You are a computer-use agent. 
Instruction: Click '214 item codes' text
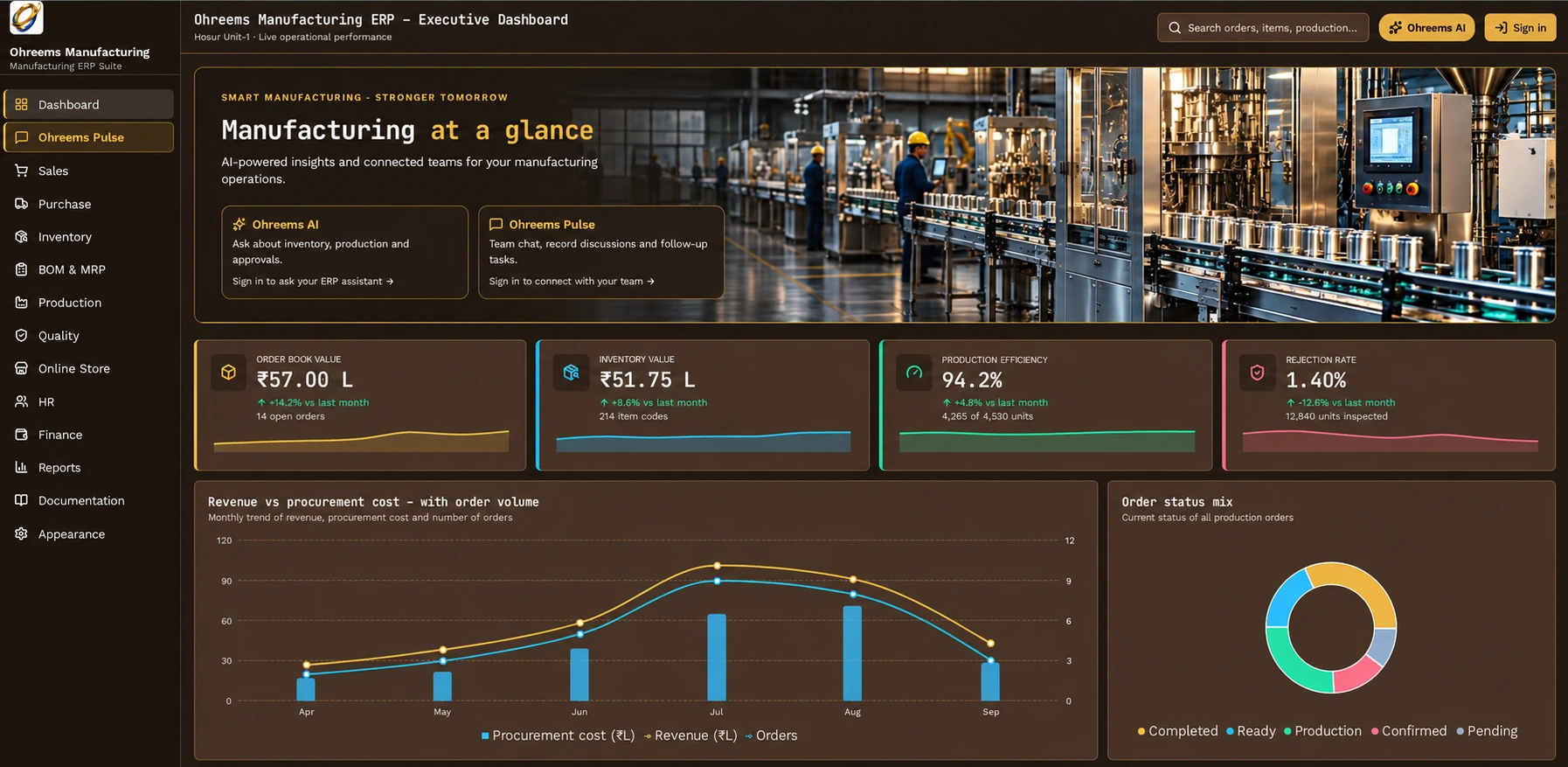tap(634, 416)
